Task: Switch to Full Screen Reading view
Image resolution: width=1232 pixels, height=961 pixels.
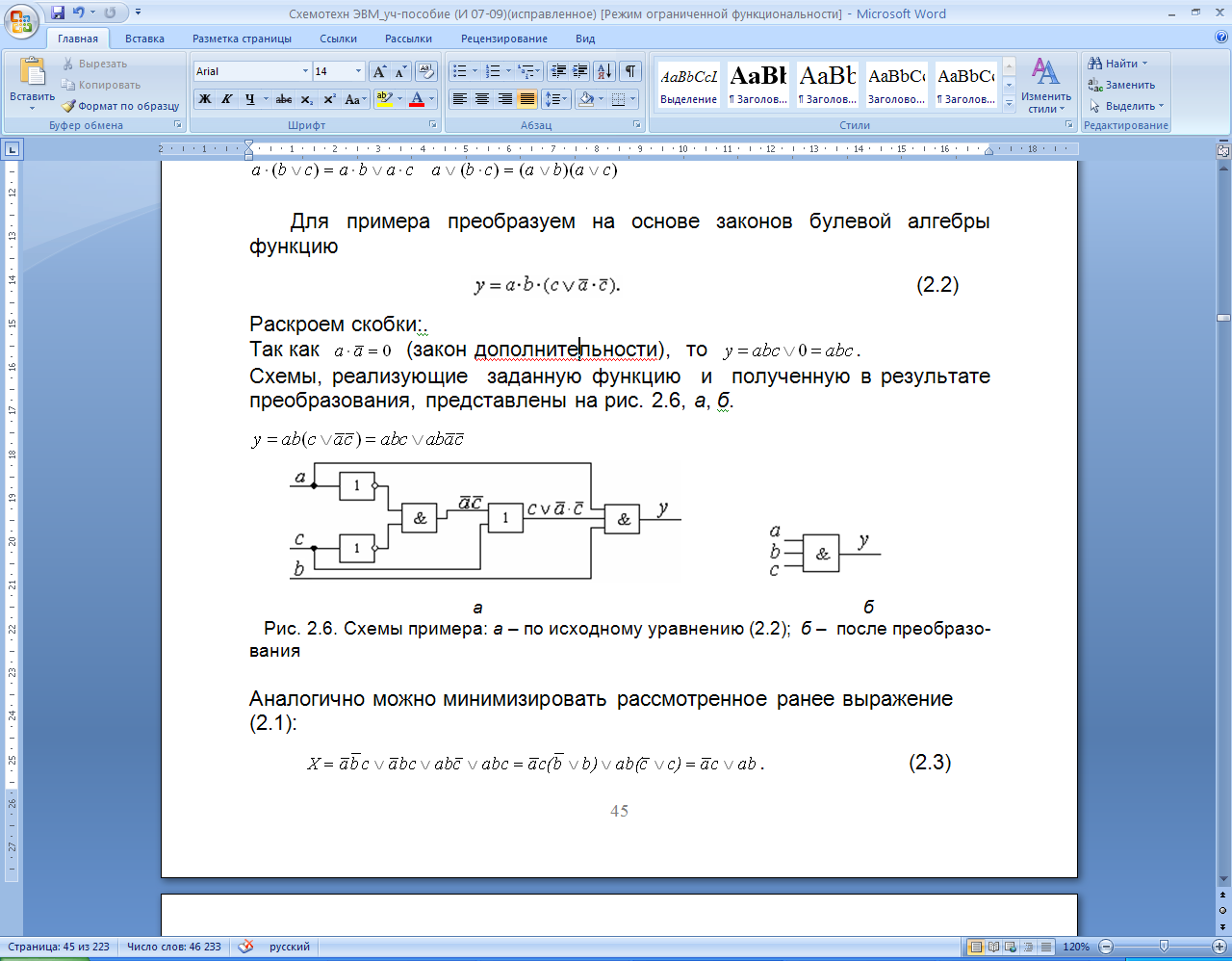Action: 994,947
